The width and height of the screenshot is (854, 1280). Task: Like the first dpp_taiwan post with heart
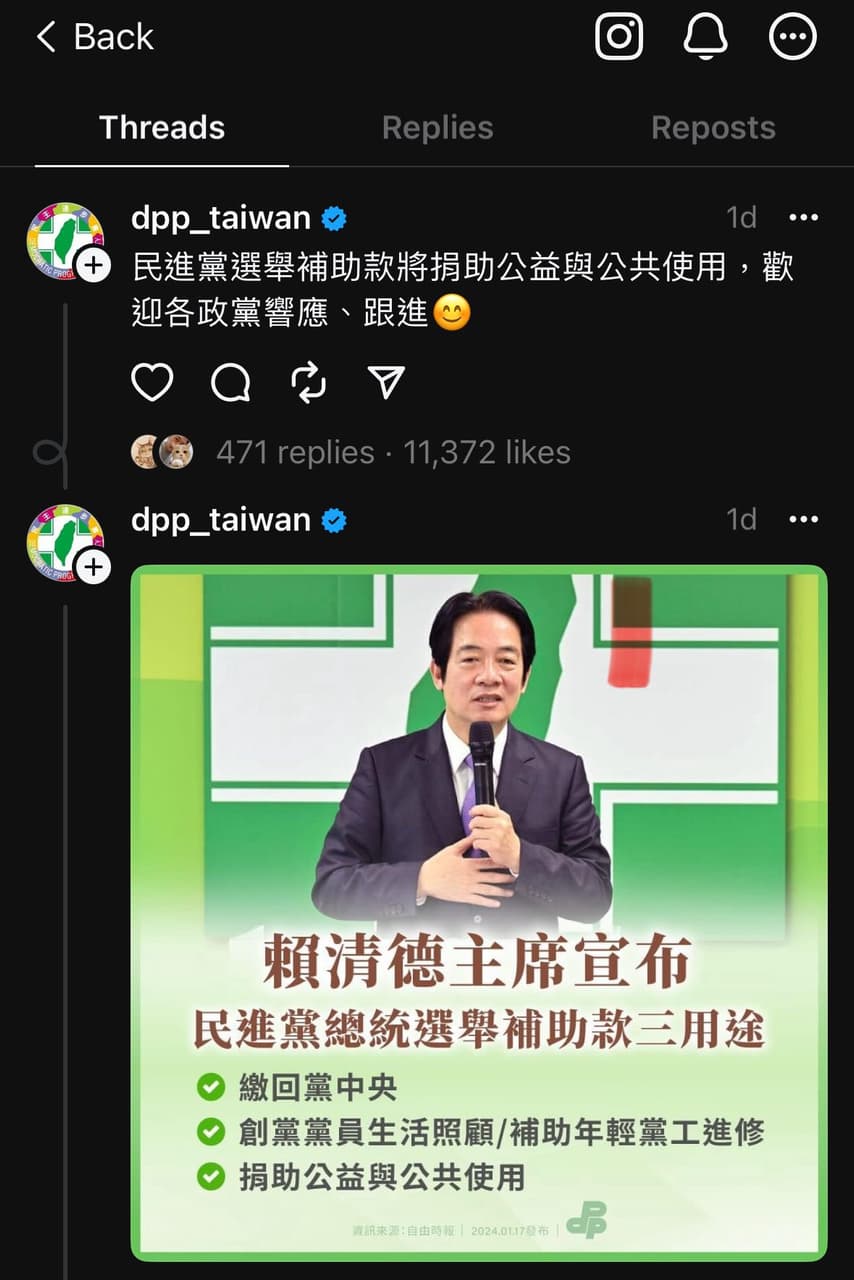point(152,382)
